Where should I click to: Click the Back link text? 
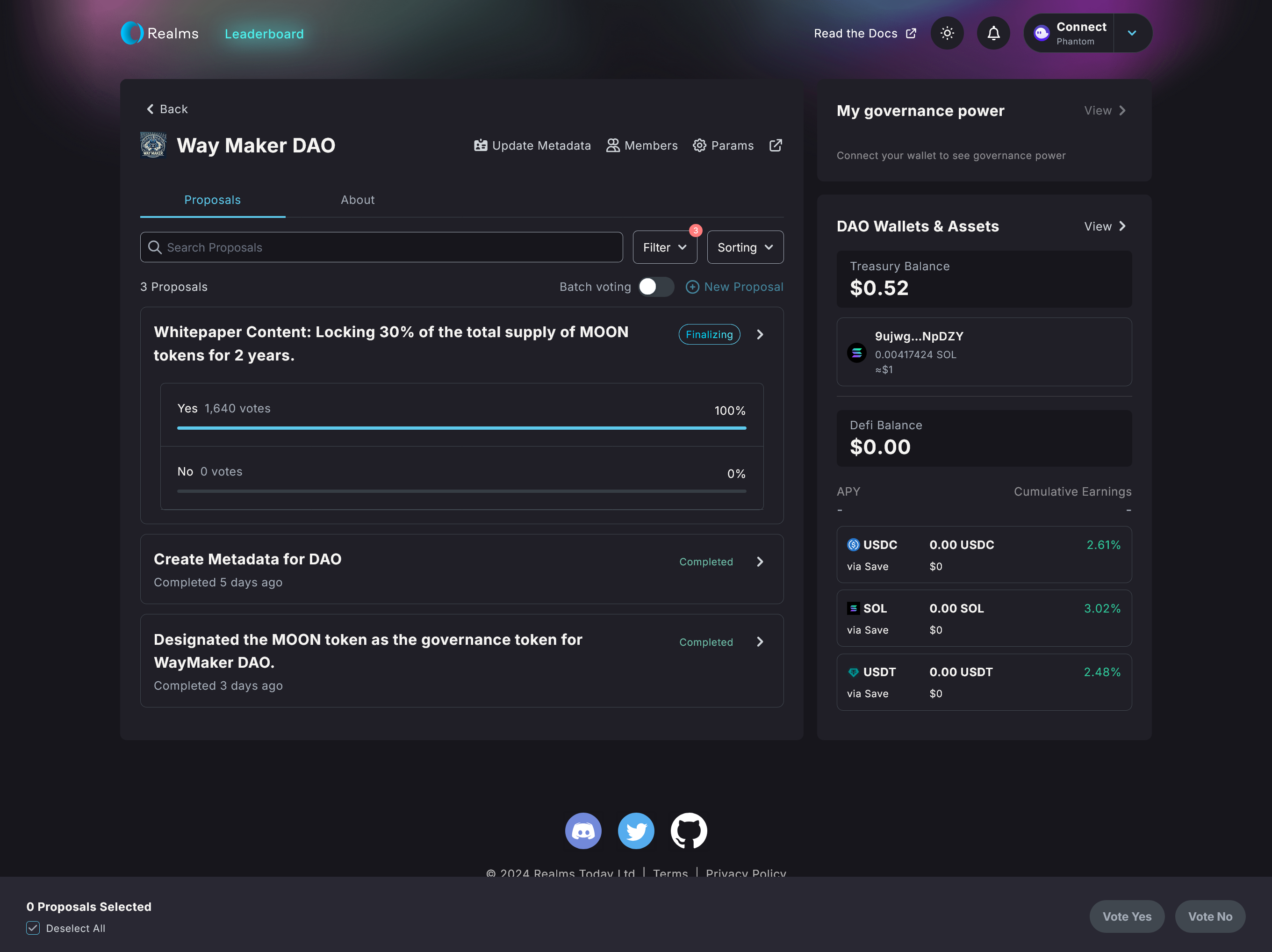(x=173, y=109)
